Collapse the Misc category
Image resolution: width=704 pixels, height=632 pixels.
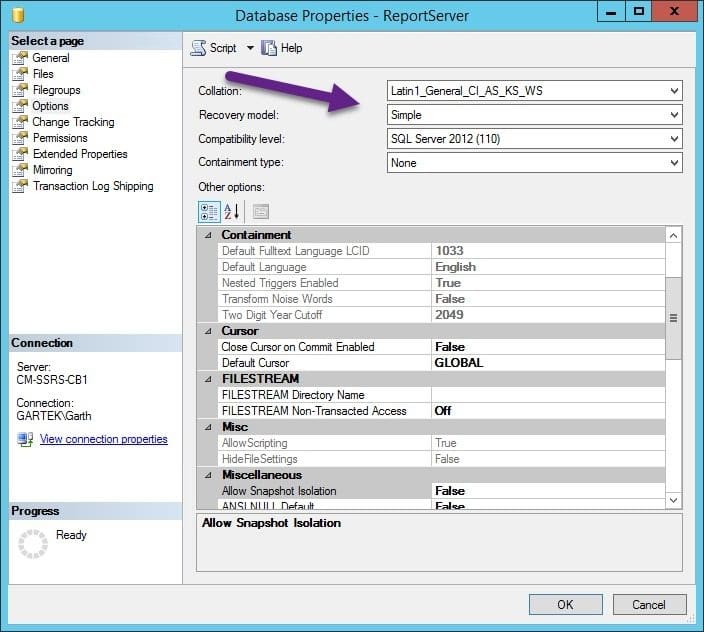208,427
